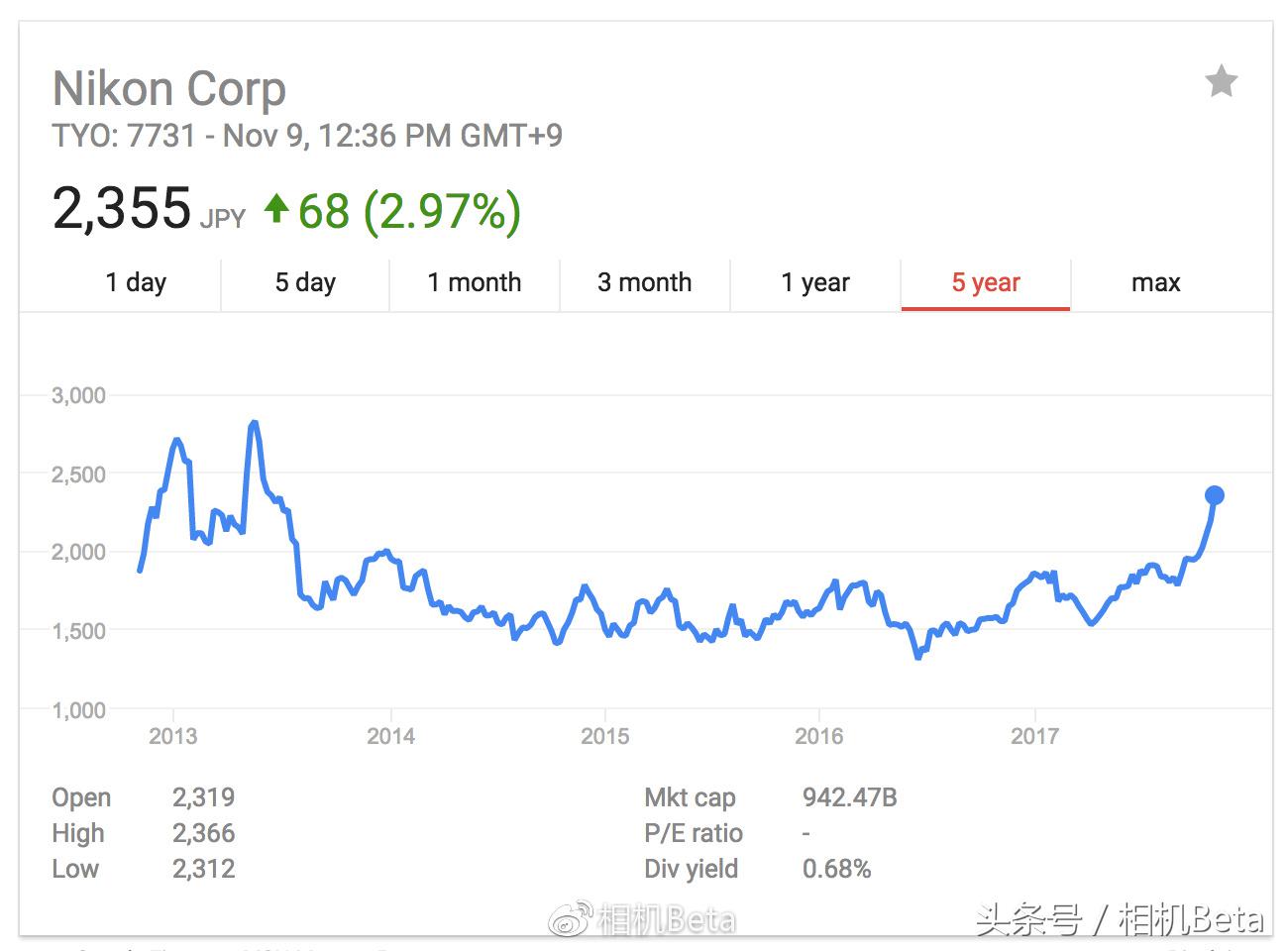
Task: Click the 2014 label on time axis
Action: (x=390, y=736)
